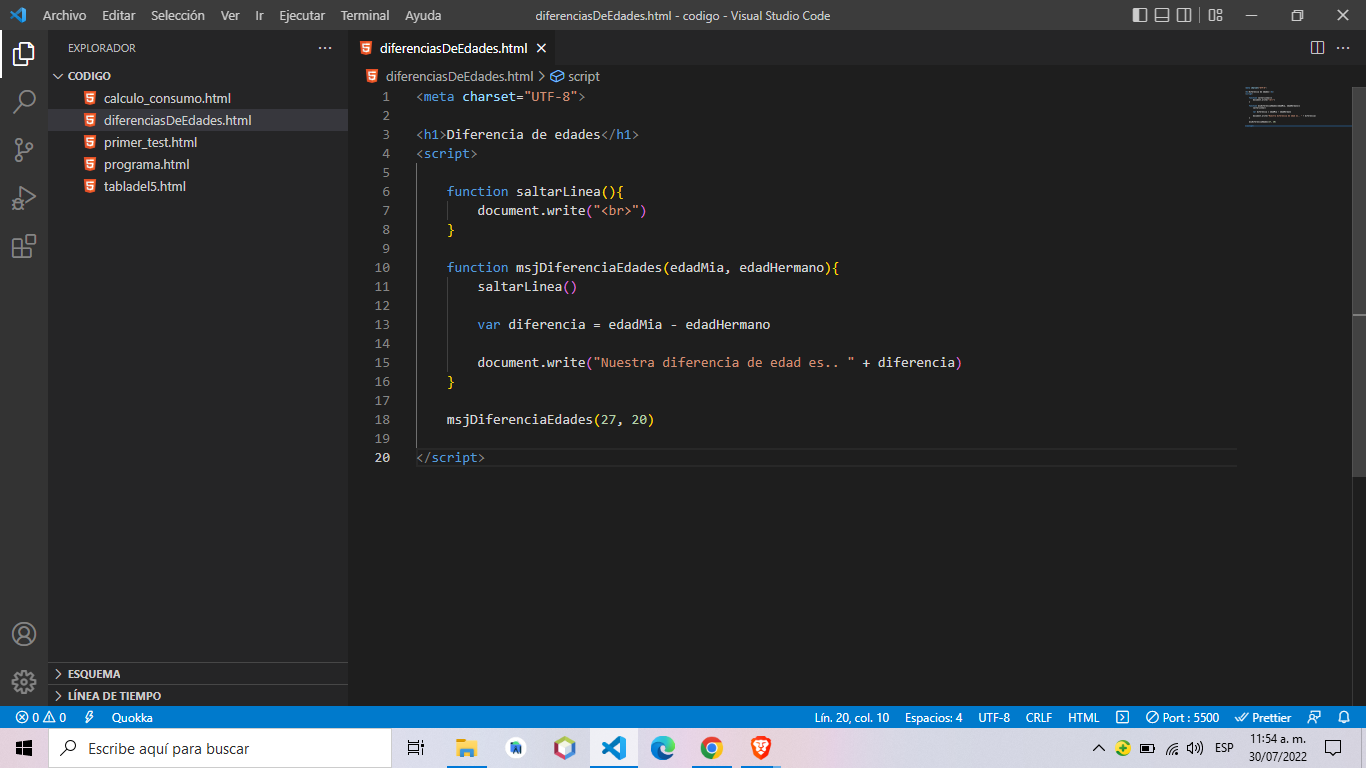Open the Ayuda menu

423,15
